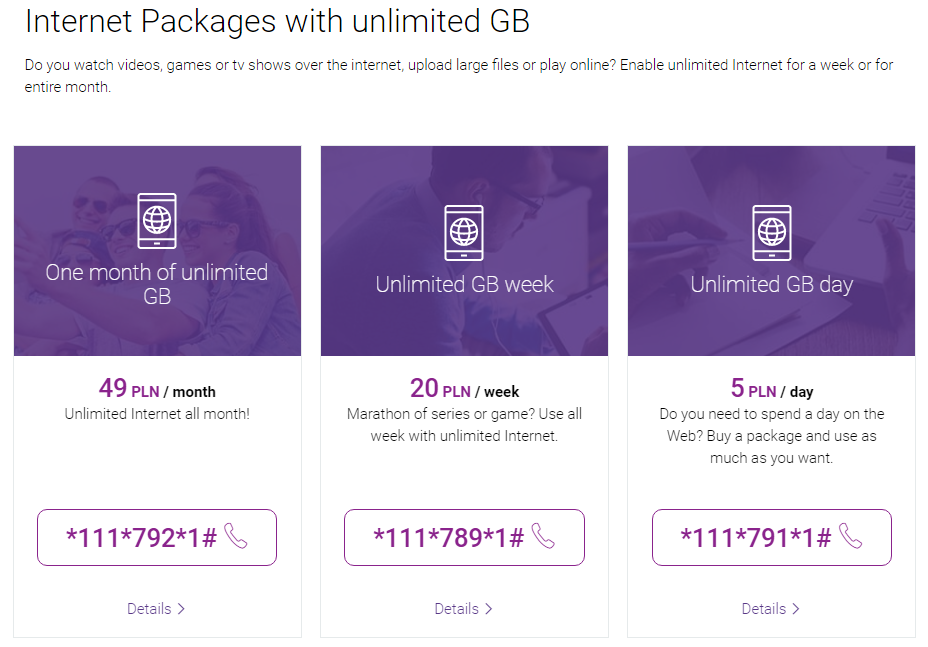Image resolution: width=928 pixels, height=647 pixels.
Task: Select the Unlimited GB week banner
Action: pyautogui.click(x=465, y=251)
